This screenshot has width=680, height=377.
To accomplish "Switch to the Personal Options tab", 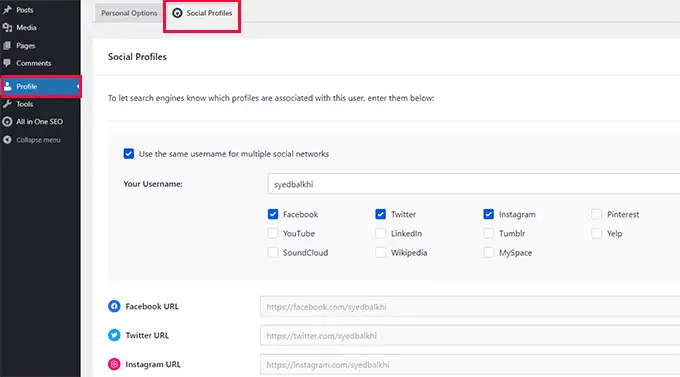I will 129,13.
